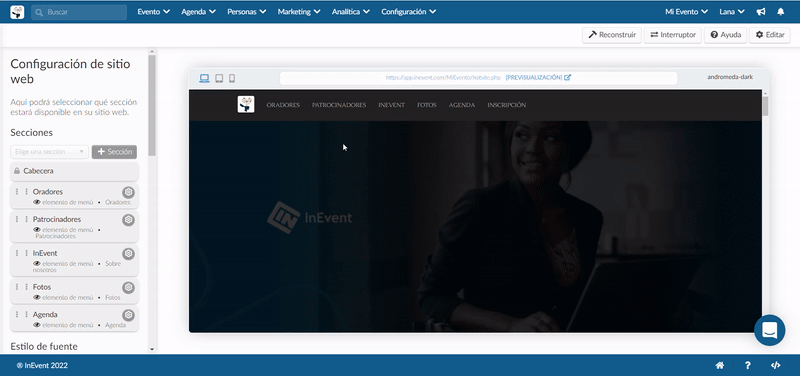Click AGENDA in preview navigation
Screen dimensions: 800x376
(x=462, y=105)
